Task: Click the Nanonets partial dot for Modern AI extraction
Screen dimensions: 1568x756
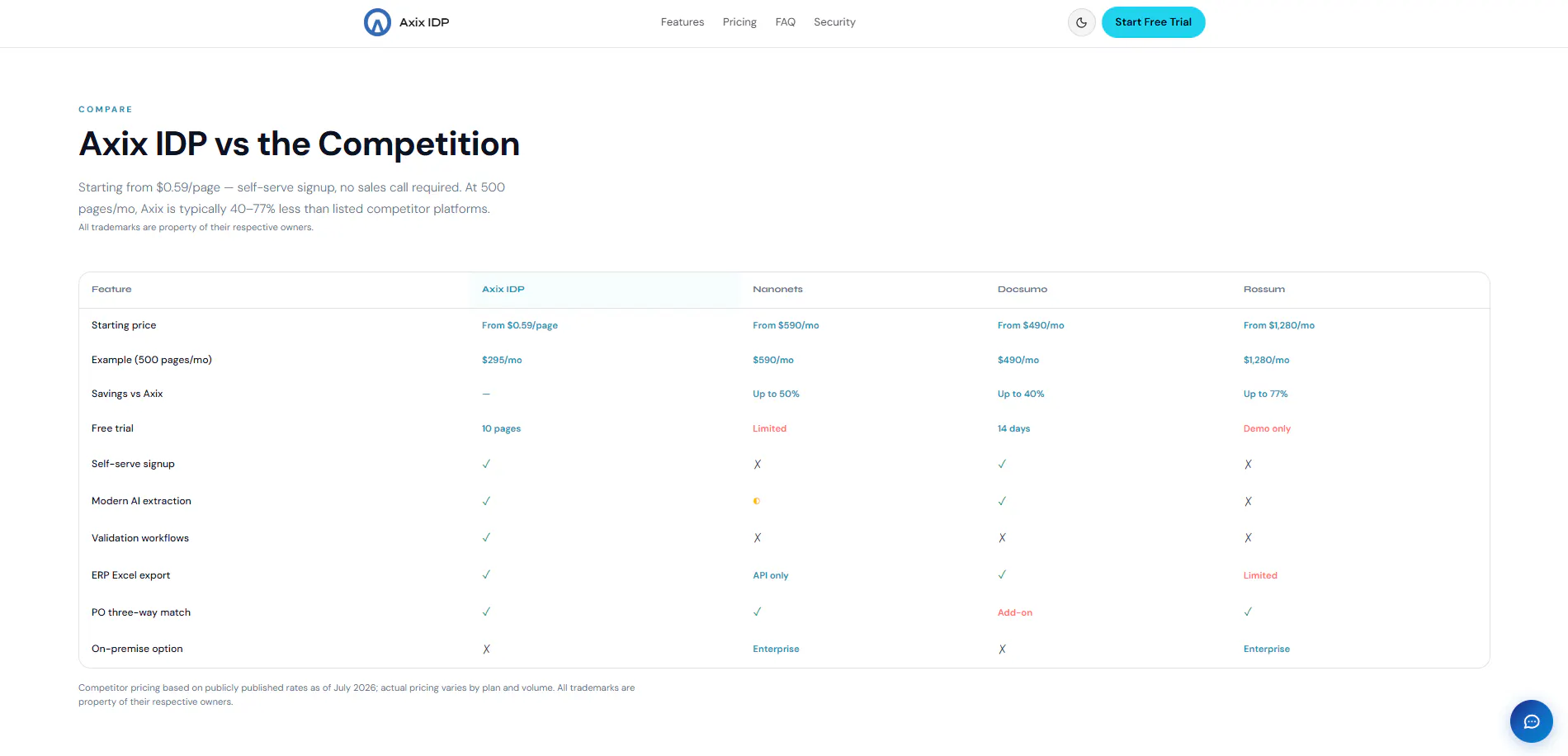Action: click(757, 501)
